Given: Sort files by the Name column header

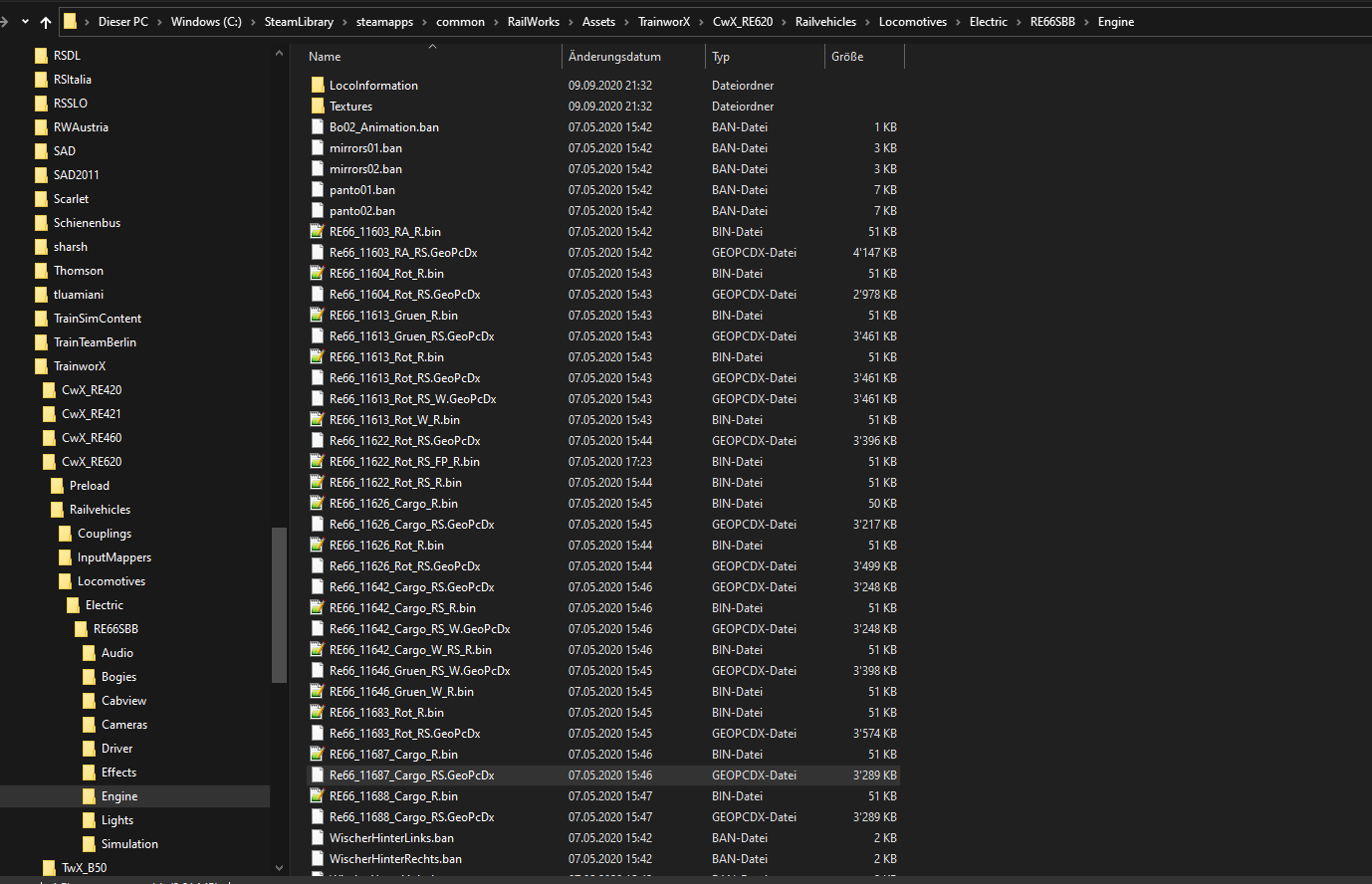Looking at the screenshot, I should [325, 57].
